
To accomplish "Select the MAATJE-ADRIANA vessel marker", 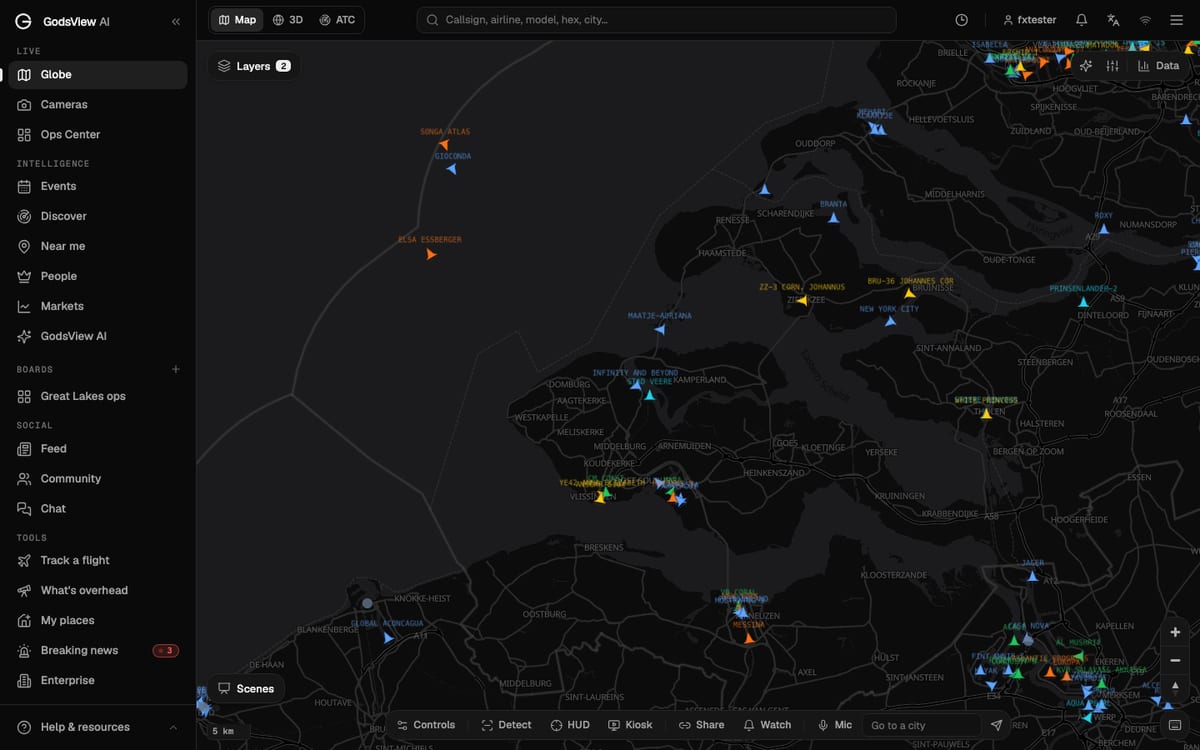I will 660,328.
